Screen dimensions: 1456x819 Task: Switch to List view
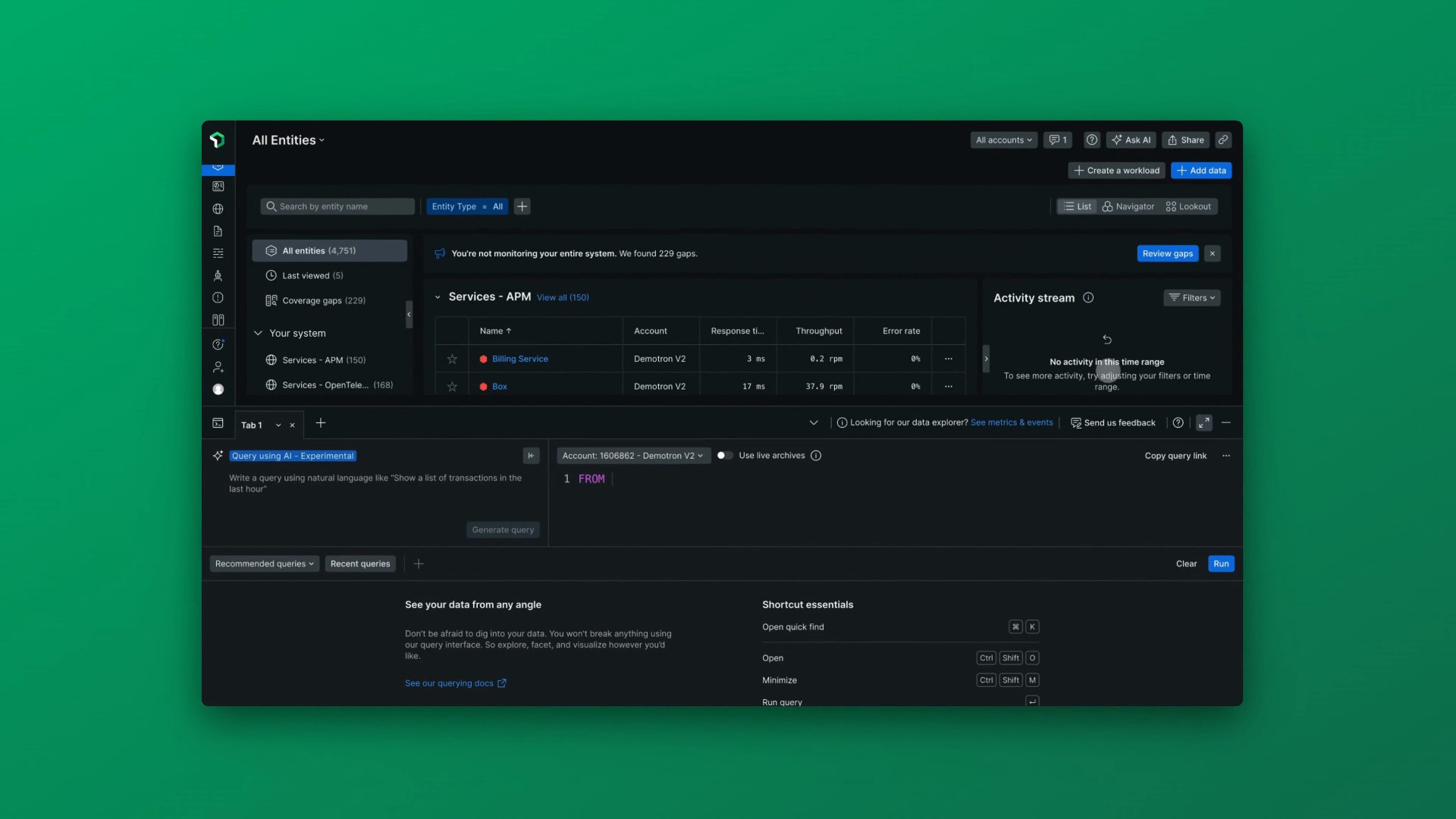click(1078, 206)
